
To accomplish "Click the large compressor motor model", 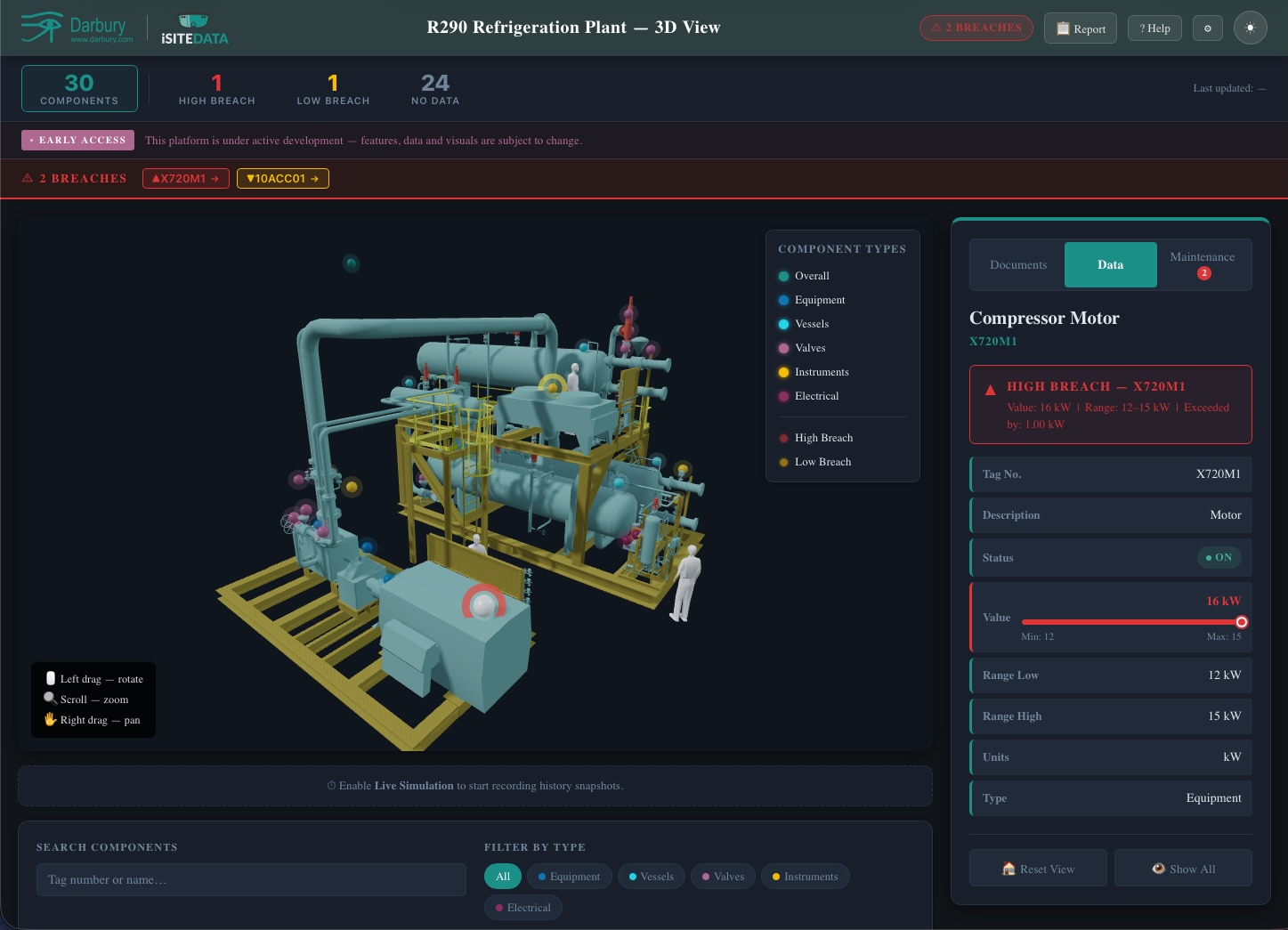I will point(454,636).
